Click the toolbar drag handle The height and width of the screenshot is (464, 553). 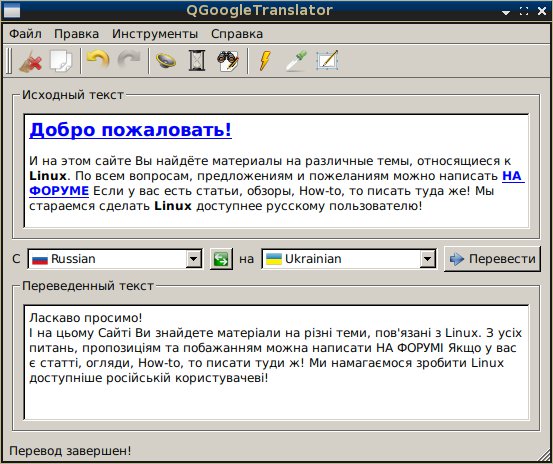pos(9,61)
